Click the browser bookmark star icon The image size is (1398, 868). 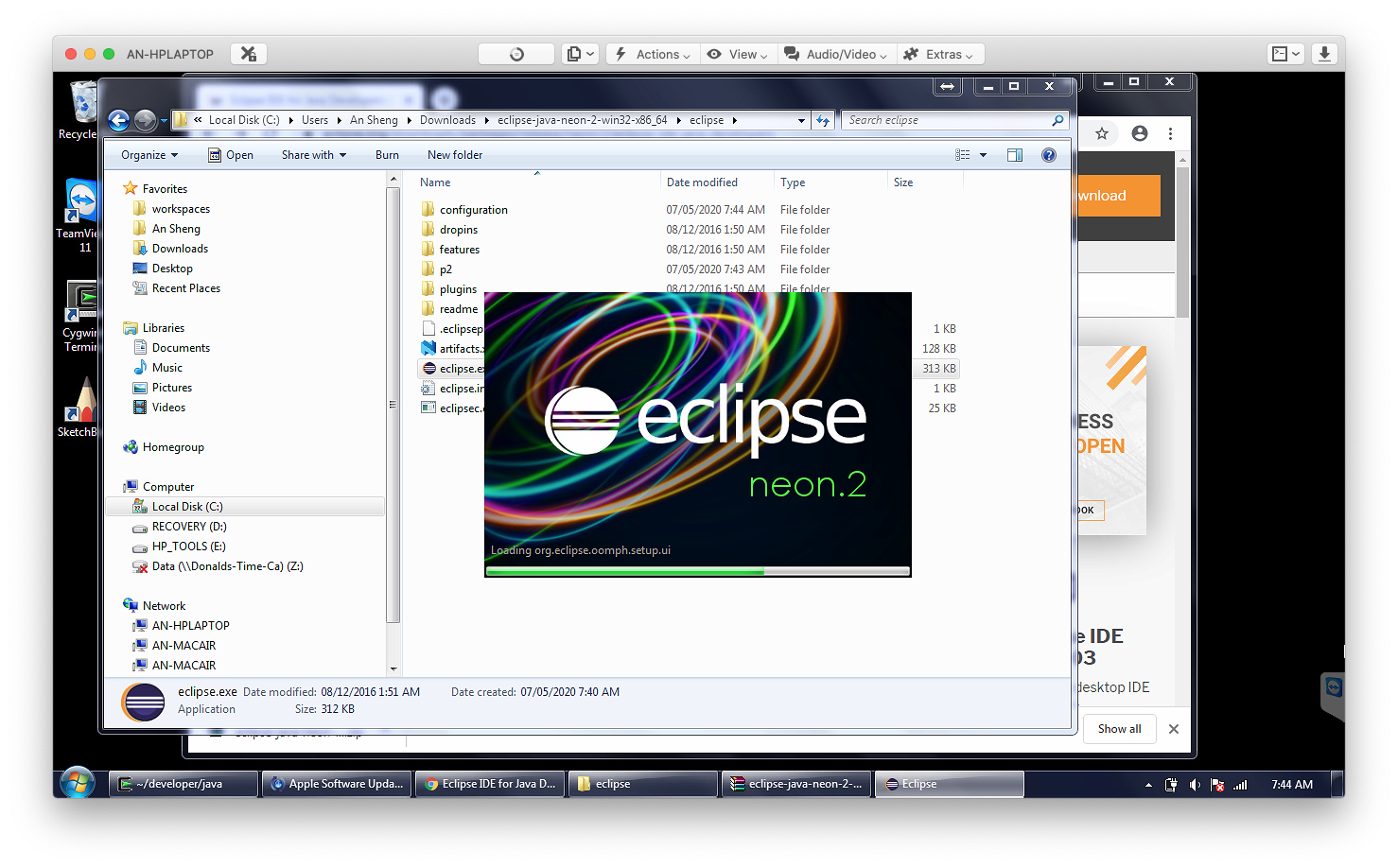coord(1102,134)
